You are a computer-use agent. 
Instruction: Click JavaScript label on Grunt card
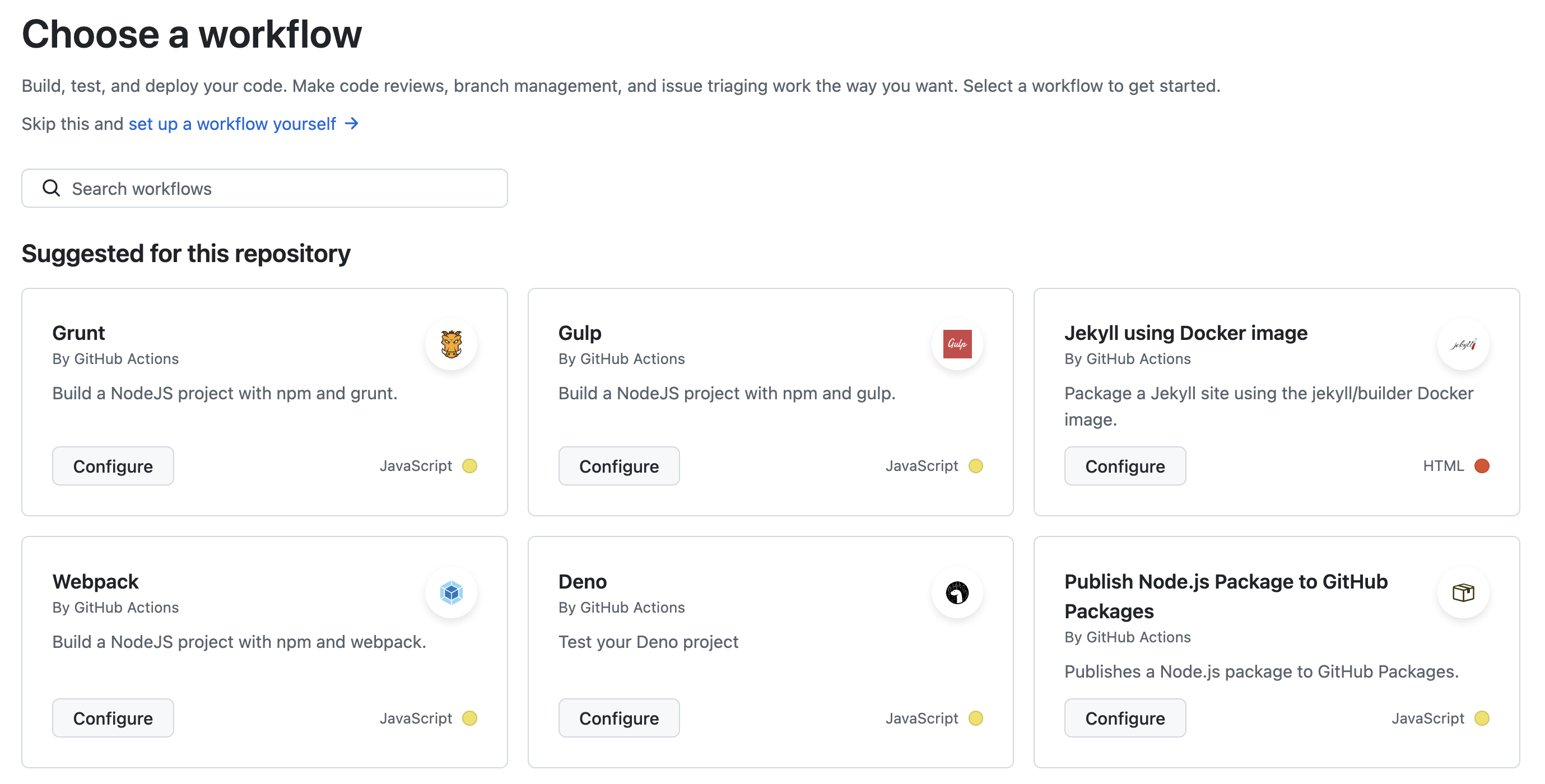tap(416, 466)
